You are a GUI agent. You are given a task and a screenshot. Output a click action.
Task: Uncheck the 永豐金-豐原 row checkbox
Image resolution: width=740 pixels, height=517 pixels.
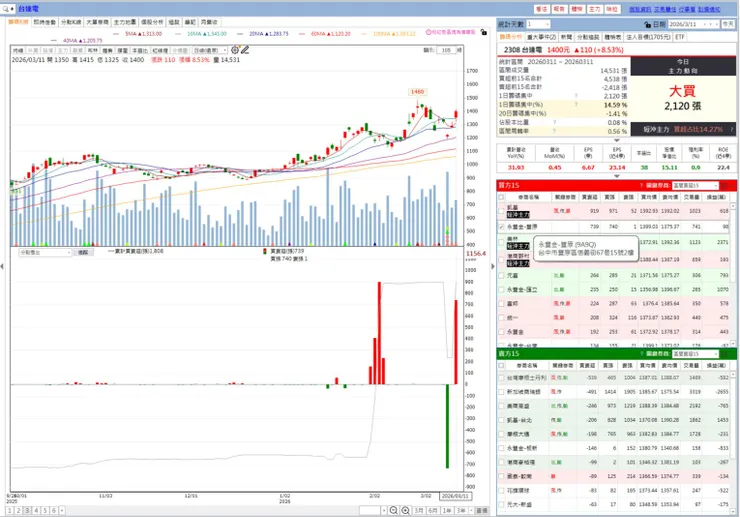click(501, 227)
